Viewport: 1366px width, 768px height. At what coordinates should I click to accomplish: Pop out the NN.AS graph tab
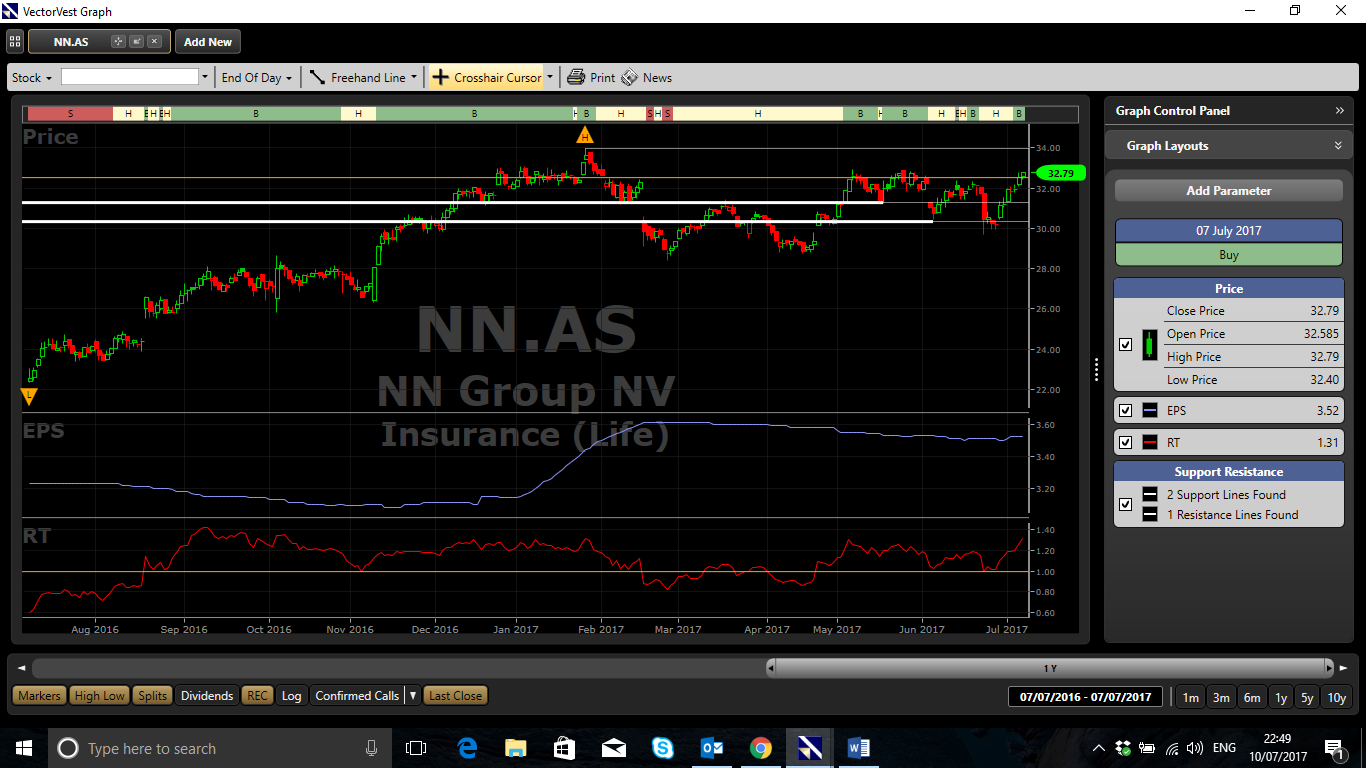tap(136, 42)
